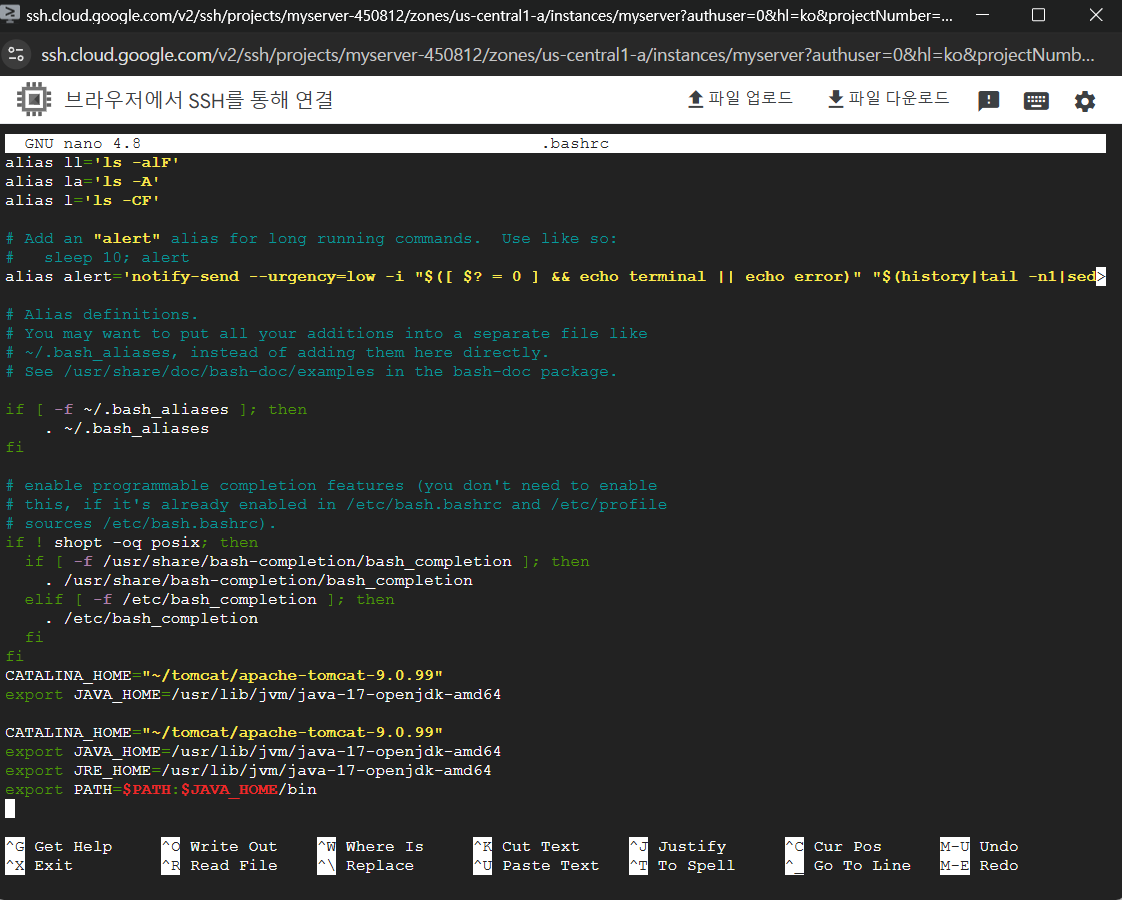The height and width of the screenshot is (900, 1122).
Task: Click the SSH chip logo icon
Action: (33, 100)
